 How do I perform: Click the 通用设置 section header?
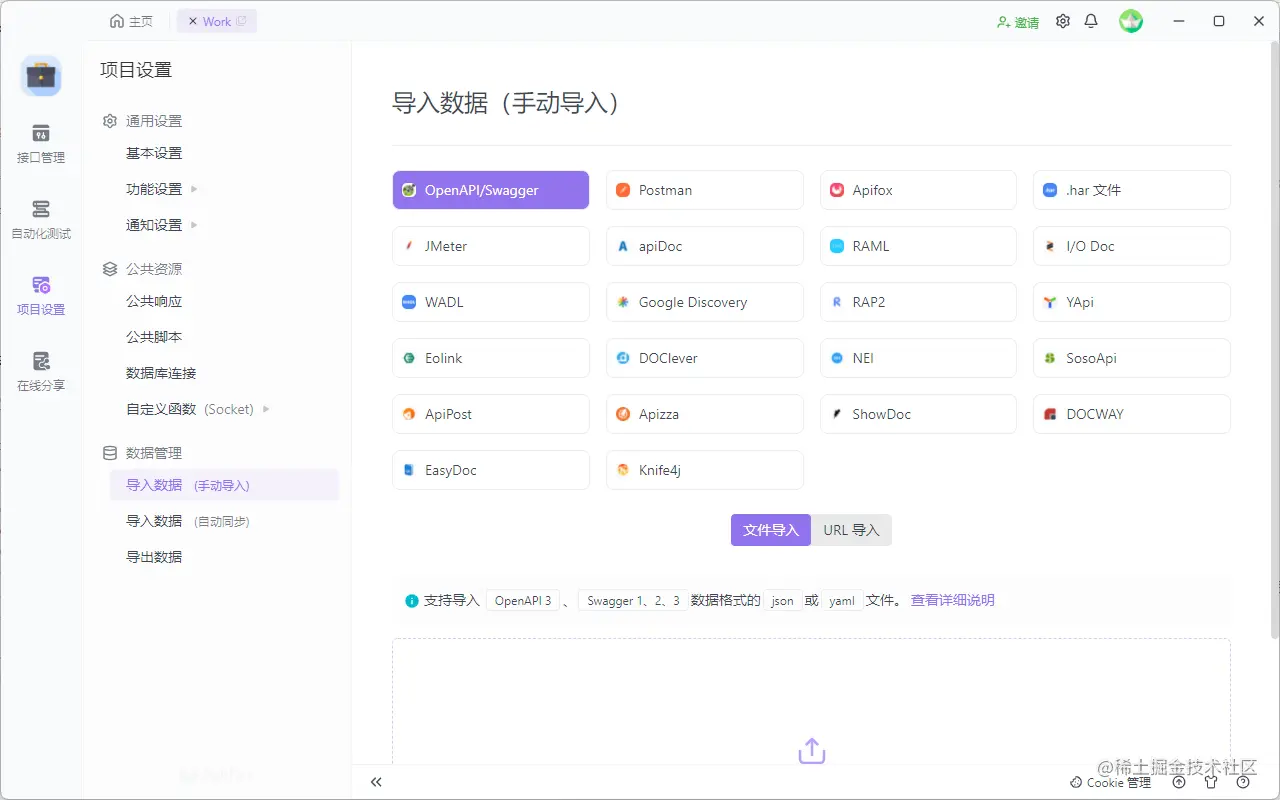(143, 121)
